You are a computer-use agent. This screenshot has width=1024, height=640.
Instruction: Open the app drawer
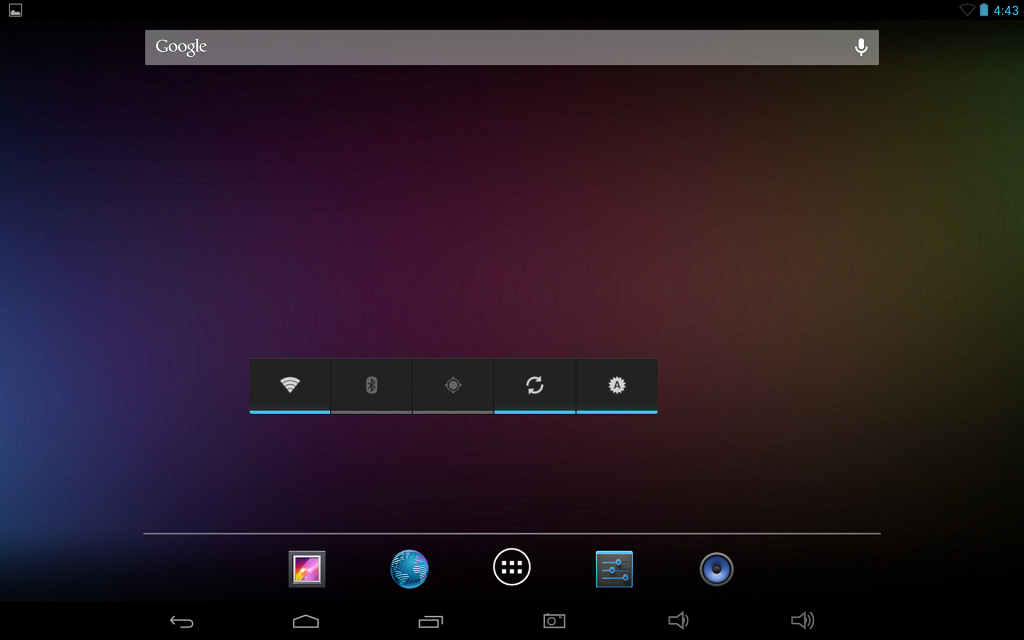(511, 566)
